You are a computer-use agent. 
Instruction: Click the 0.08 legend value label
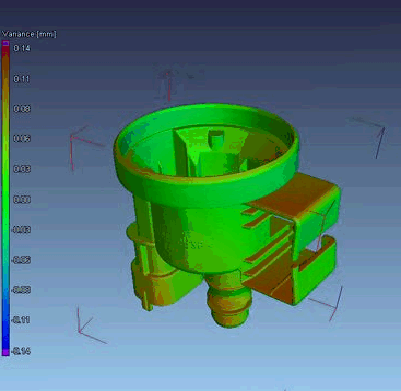pos(22,109)
